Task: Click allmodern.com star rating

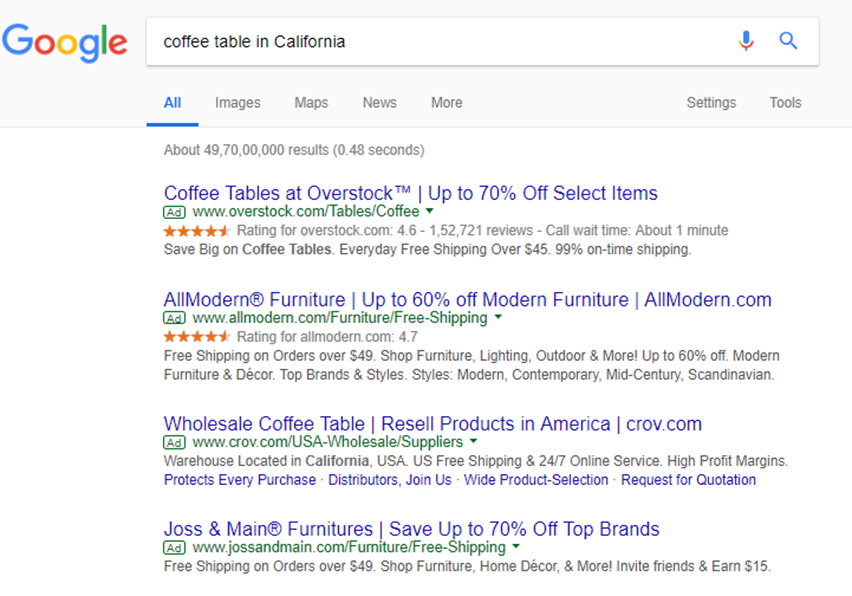Action: 197,337
